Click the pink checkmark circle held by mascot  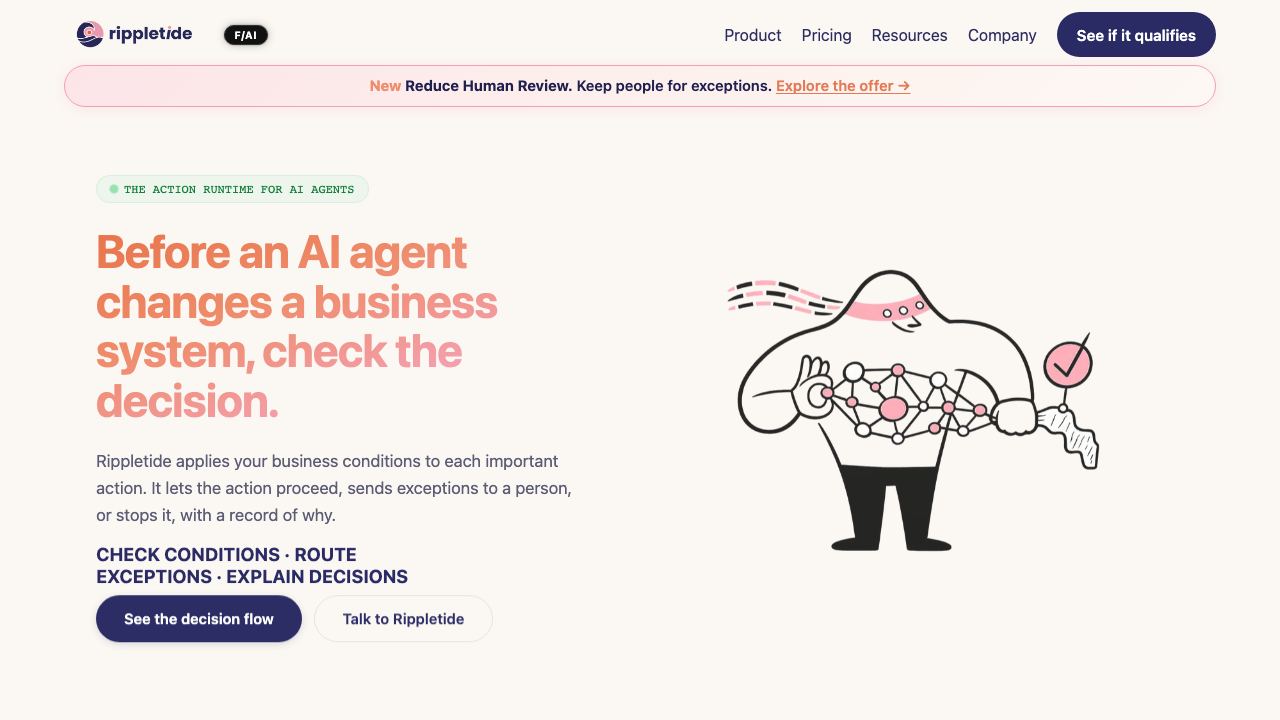pos(1067,364)
